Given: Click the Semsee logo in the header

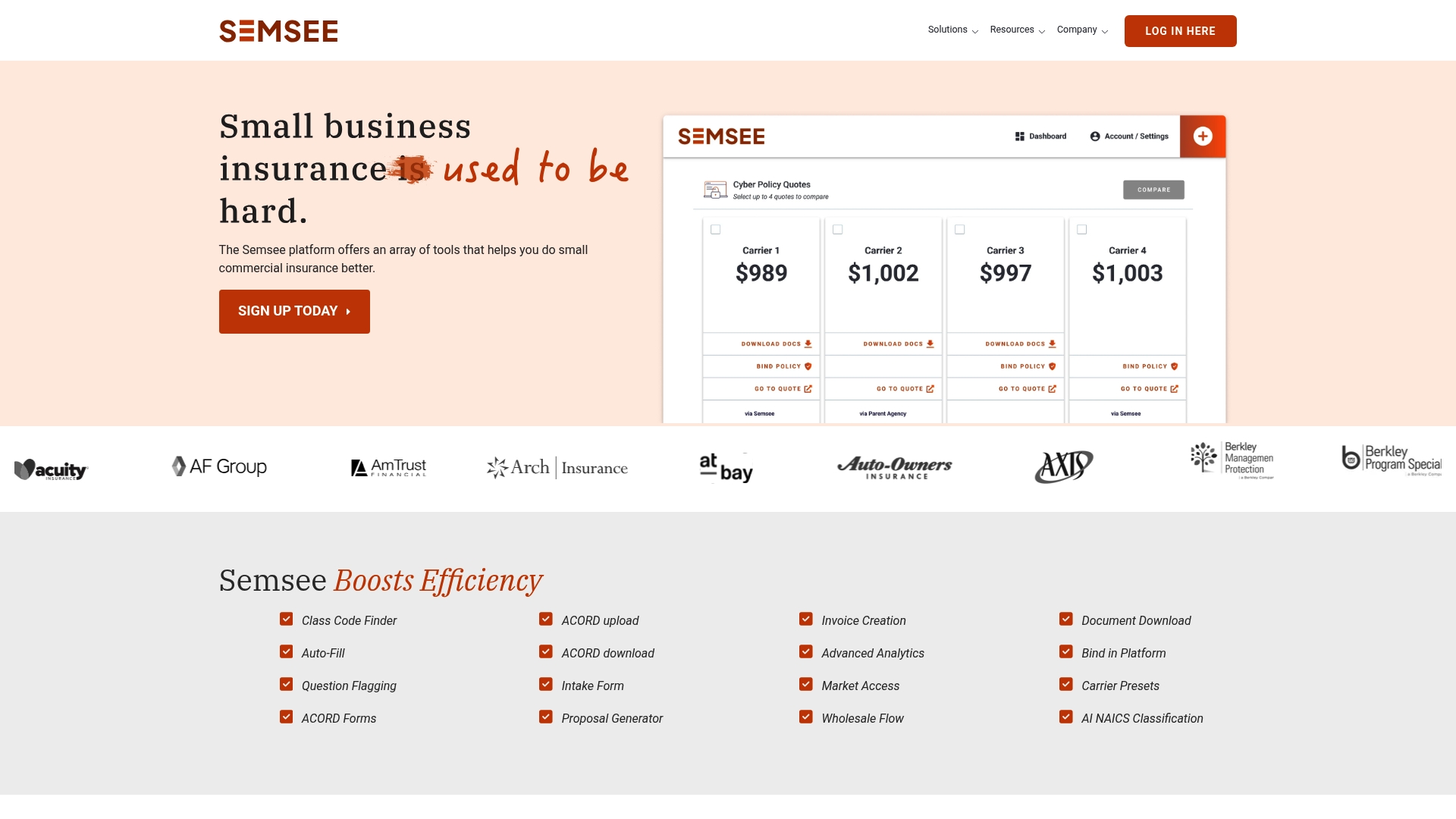Looking at the screenshot, I should (278, 31).
